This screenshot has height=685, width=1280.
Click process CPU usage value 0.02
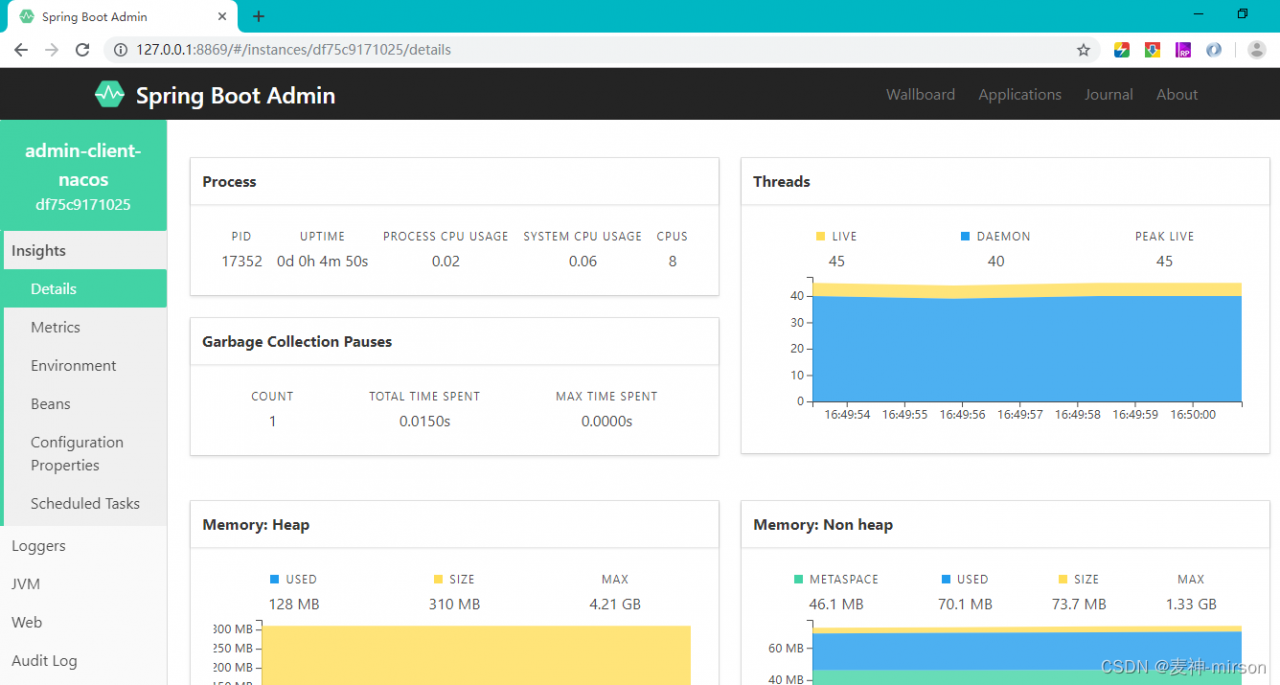[x=446, y=261]
